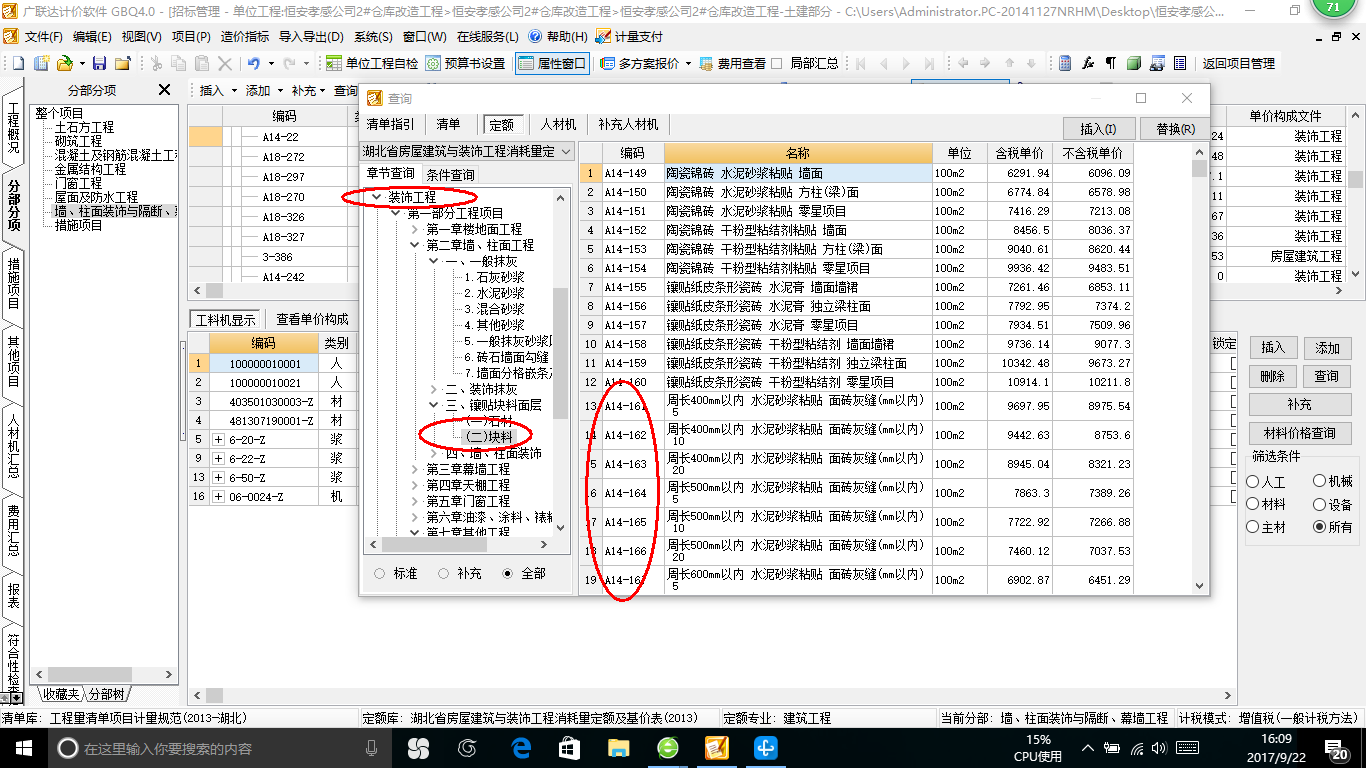Viewport: 1366px width, 768px height.
Task: Toggle the 属性窗口 property window button
Action: [552, 63]
